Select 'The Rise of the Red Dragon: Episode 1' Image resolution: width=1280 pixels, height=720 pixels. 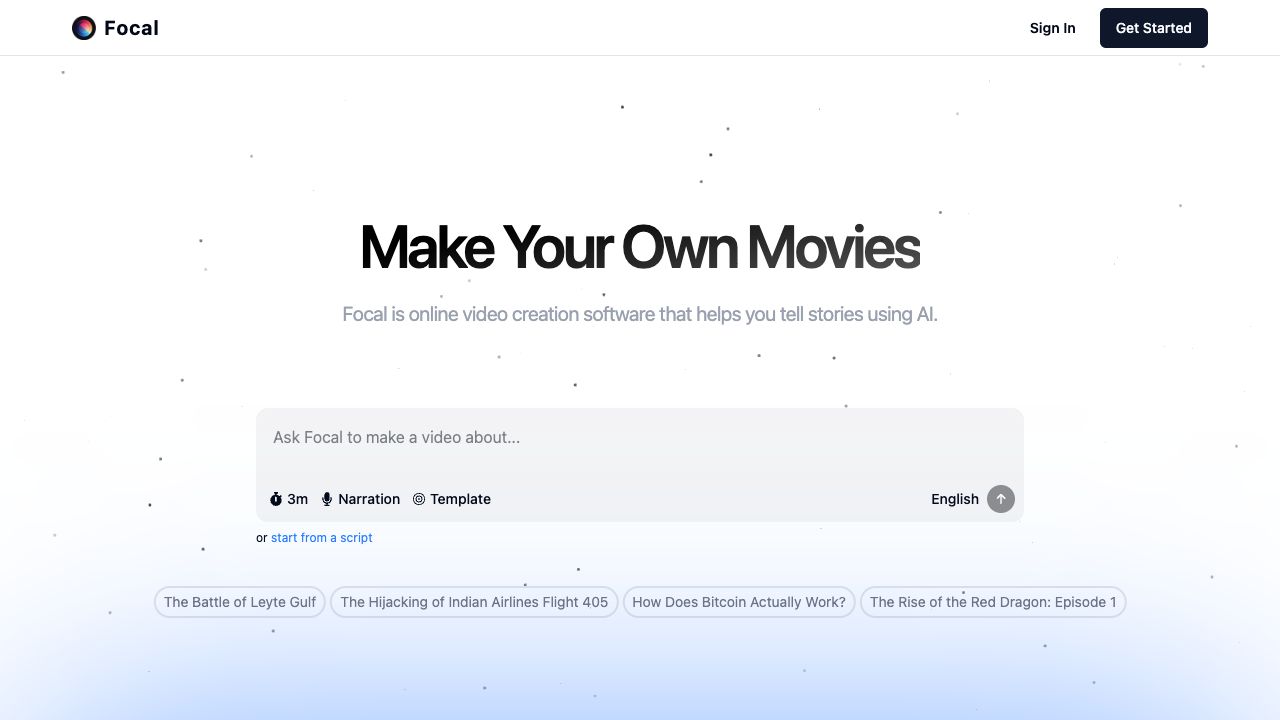992,602
